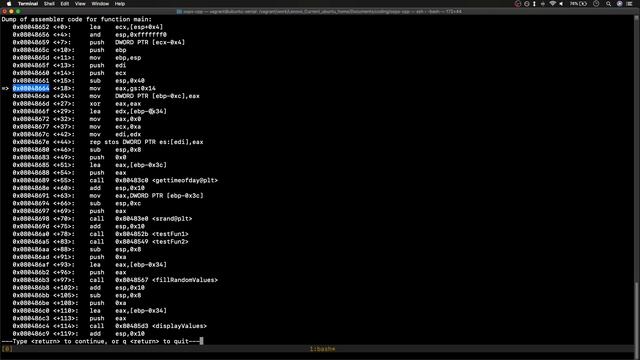Open the View menu
This screenshot has height=360, width=640.
(x=80, y=4)
